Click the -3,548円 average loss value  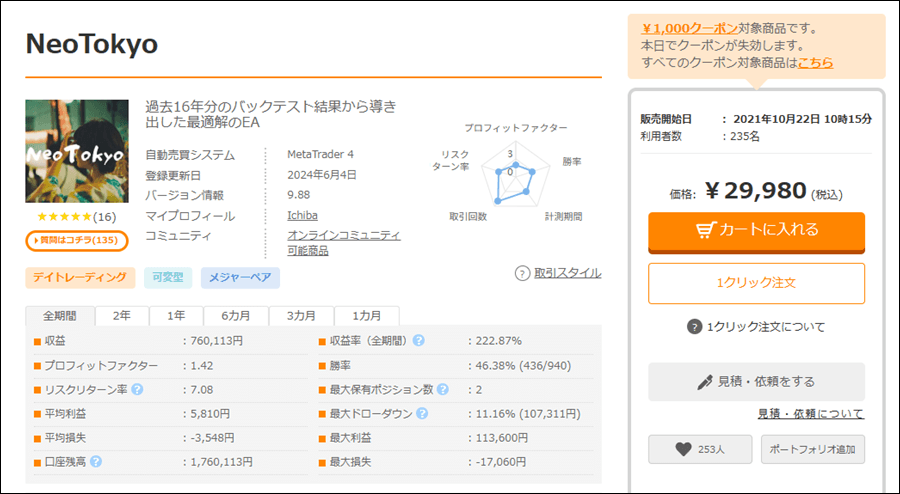click(212, 438)
